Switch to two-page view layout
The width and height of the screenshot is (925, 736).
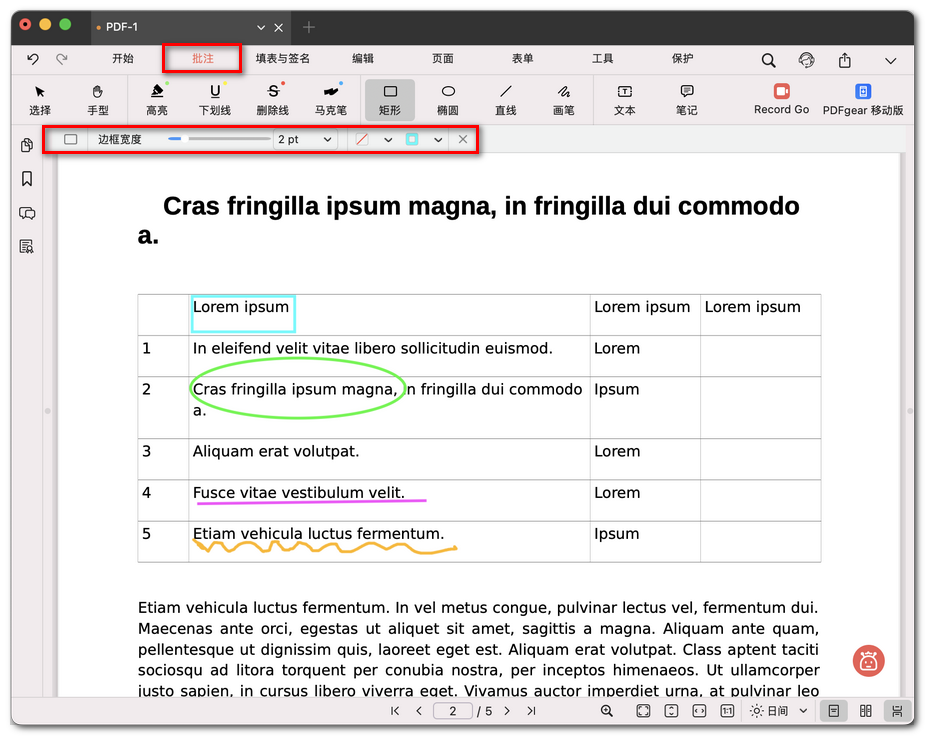866,711
